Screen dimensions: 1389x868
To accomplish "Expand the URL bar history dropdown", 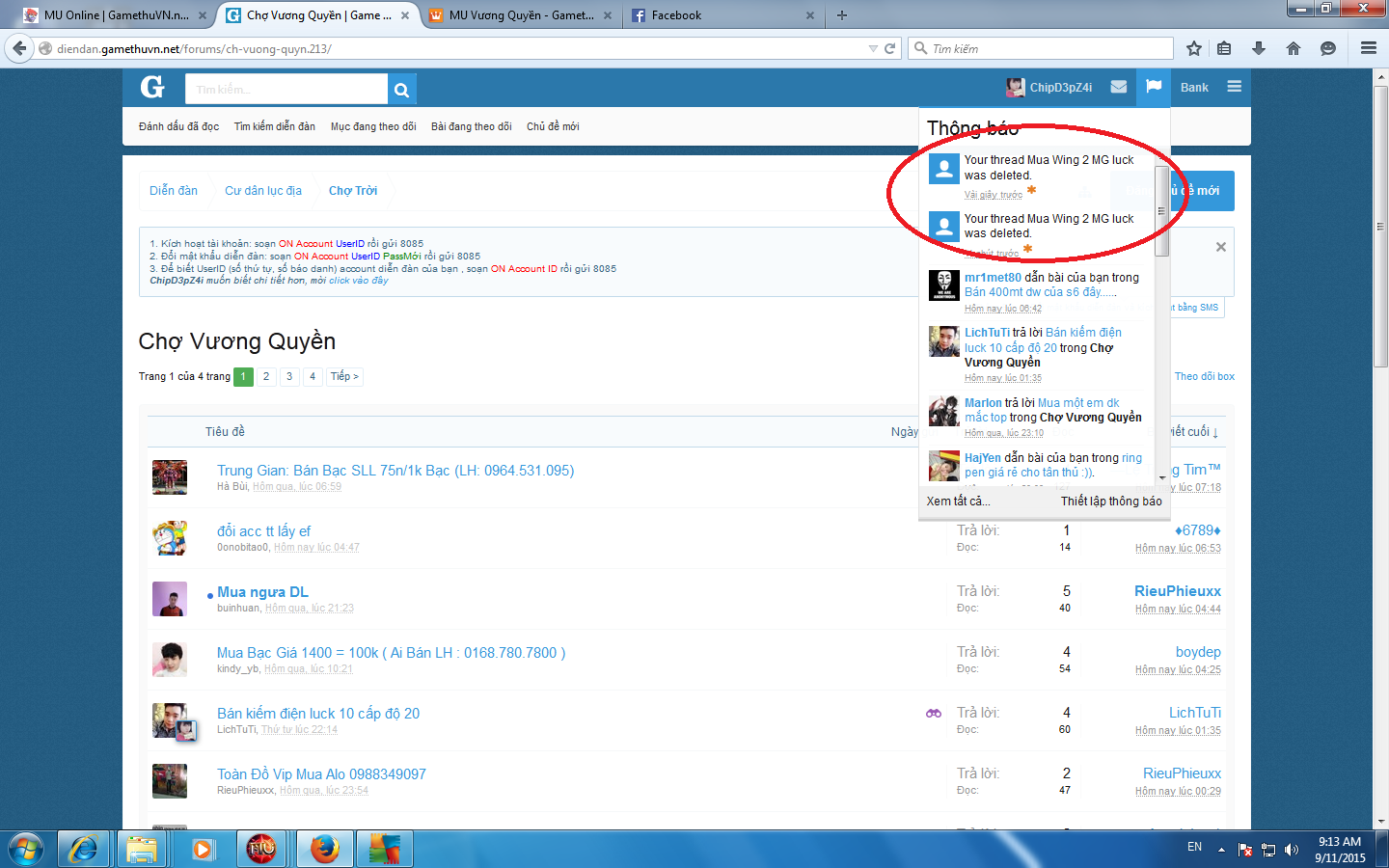I will 873,48.
